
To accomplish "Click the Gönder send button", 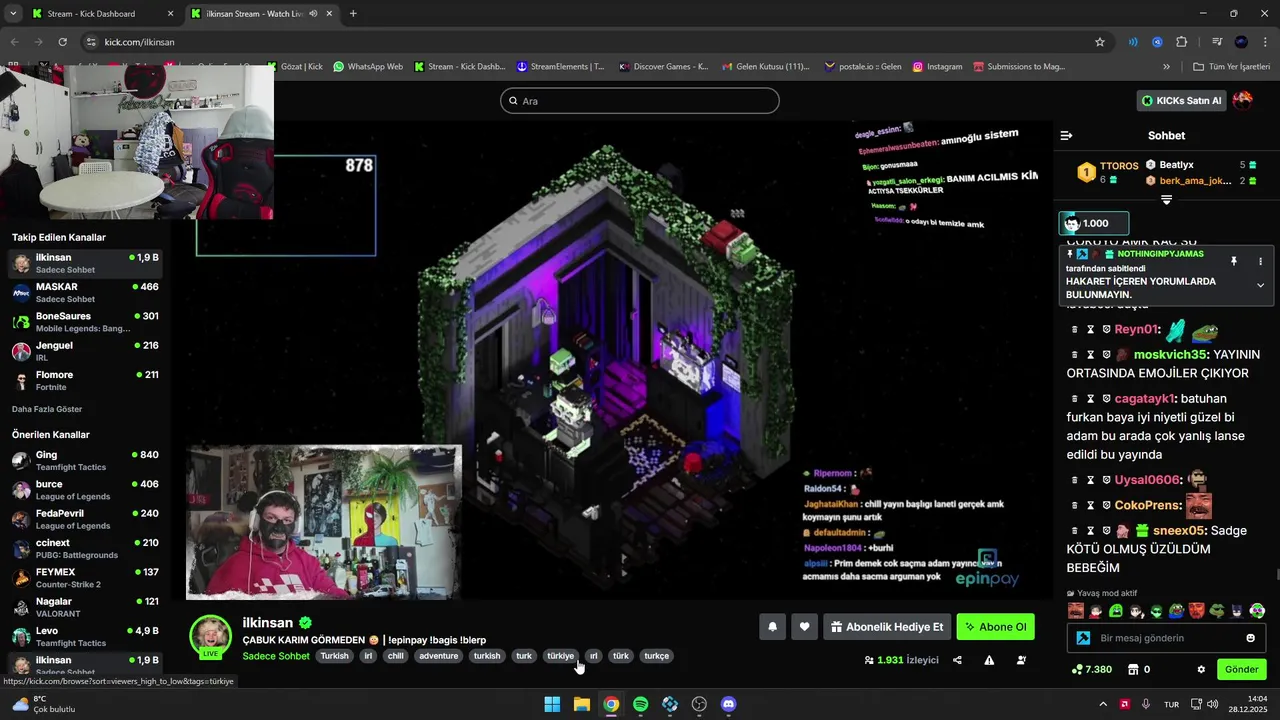I will [1241, 669].
